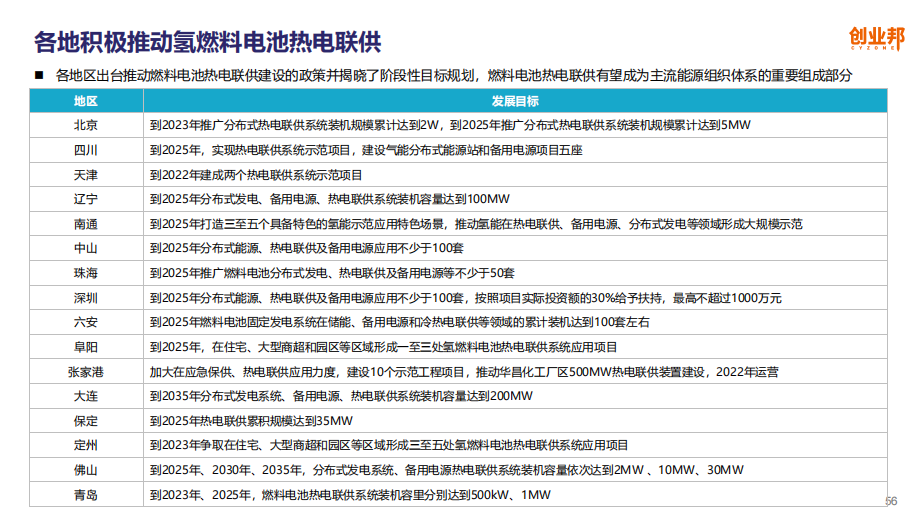Image resolution: width=922 pixels, height=518 pixels.
Task: Select the 北京 region cell
Action: tap(86, 126)
